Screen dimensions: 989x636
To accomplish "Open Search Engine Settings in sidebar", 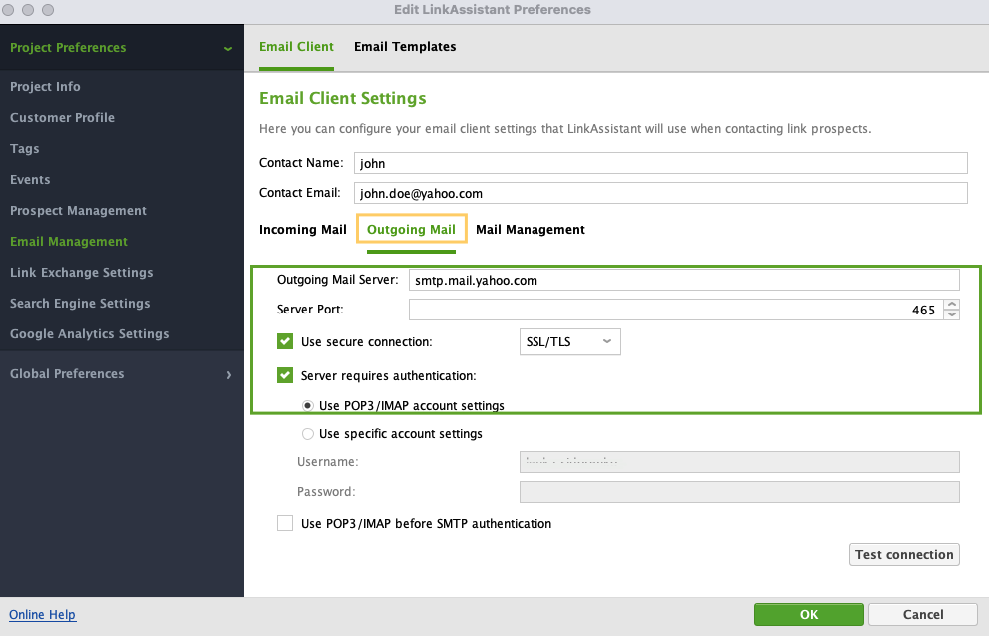I will (80, 304).
